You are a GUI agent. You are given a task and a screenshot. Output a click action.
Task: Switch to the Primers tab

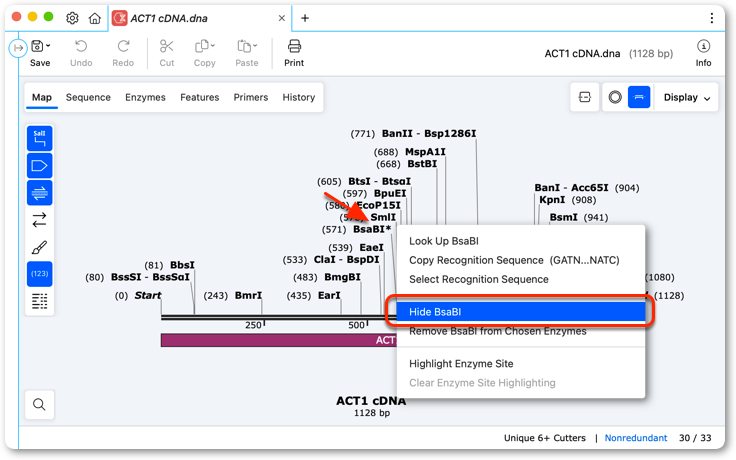pos(251,97)
